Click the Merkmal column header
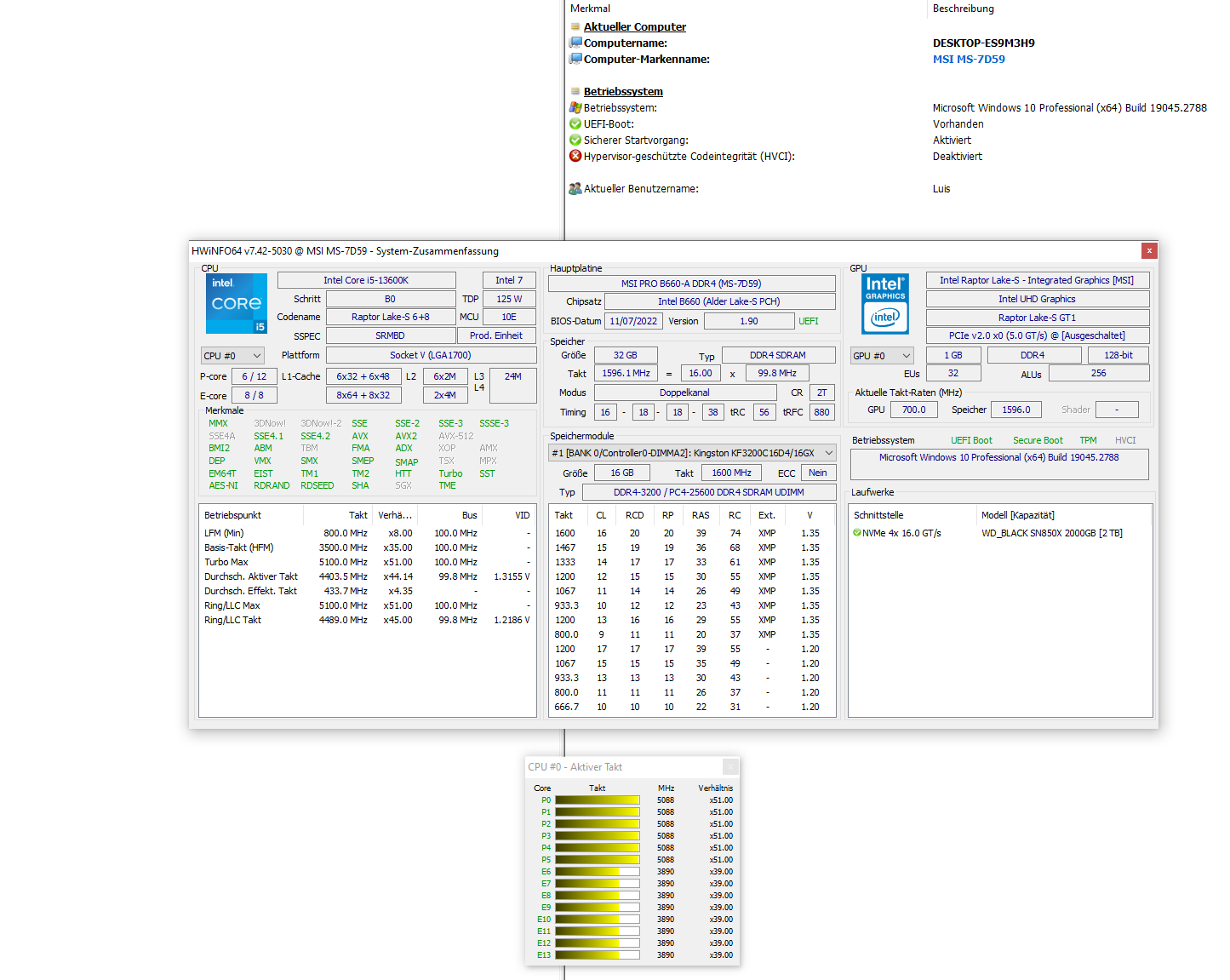The image size is (1230, 980). 590,9
